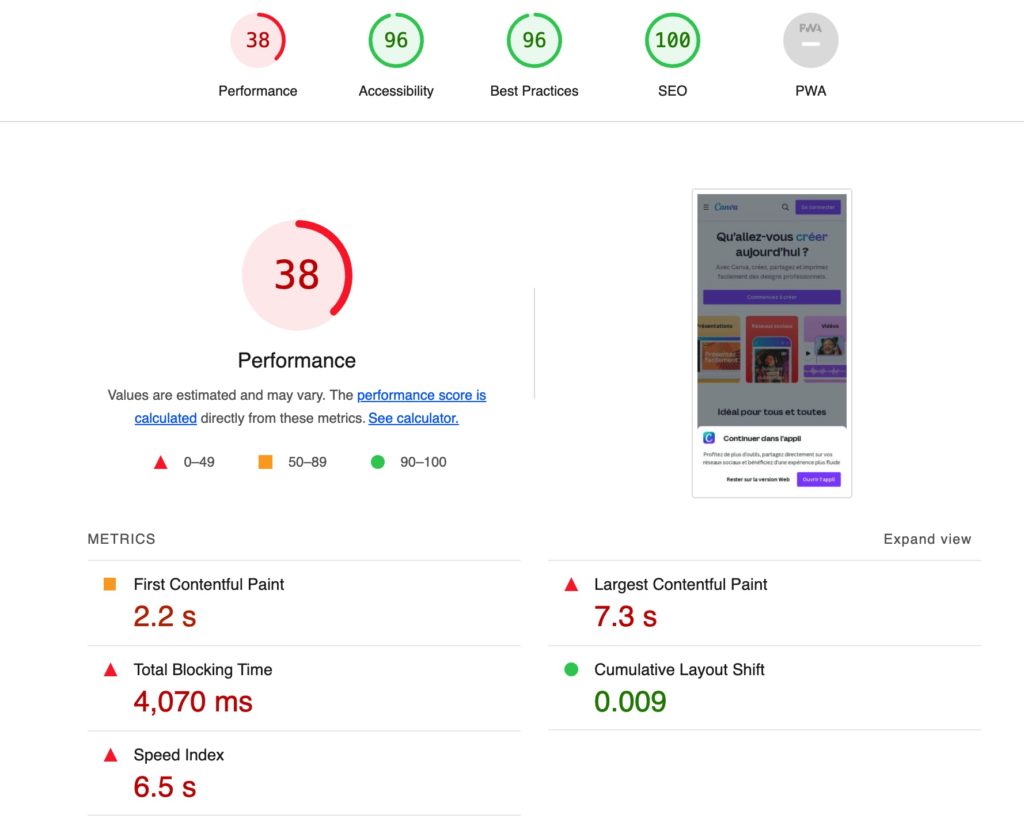
Task: Click the red triangle beside Largest Contentful Paint
Action: pos(571,584)
